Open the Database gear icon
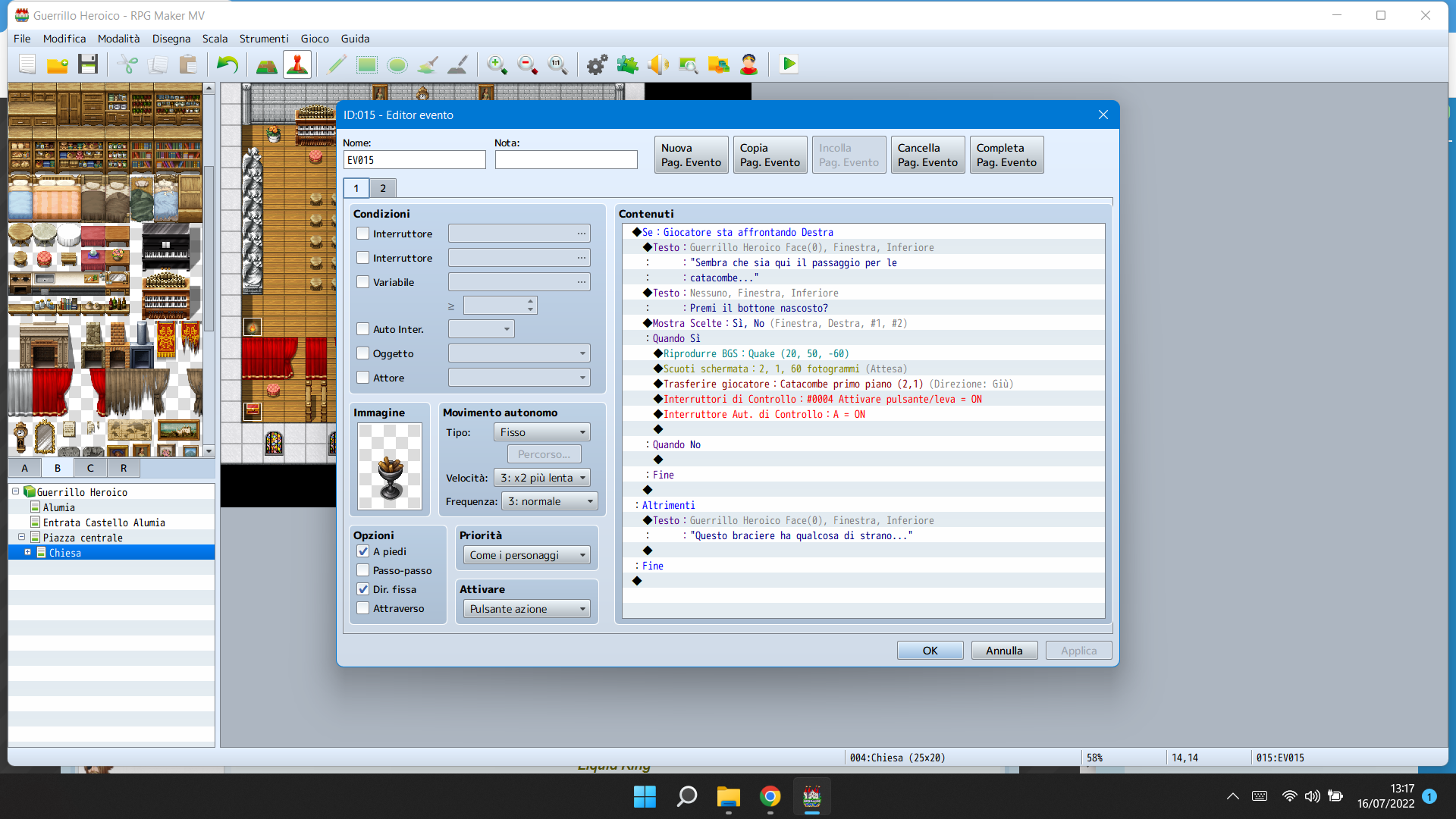Image resolution: width=1456 pixels, height=819 pixels. [597, 64]
